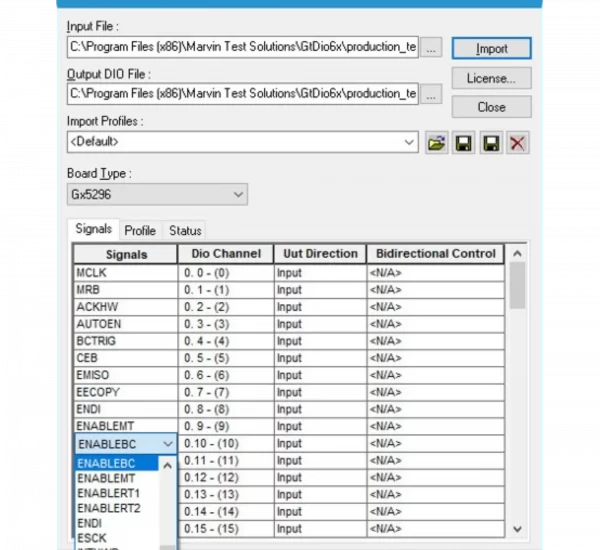Image resolution: width=600 pixels, height=550 pixels.
Task: Click the save icon beside the open folder icon
Action: (x=463, y=144)
